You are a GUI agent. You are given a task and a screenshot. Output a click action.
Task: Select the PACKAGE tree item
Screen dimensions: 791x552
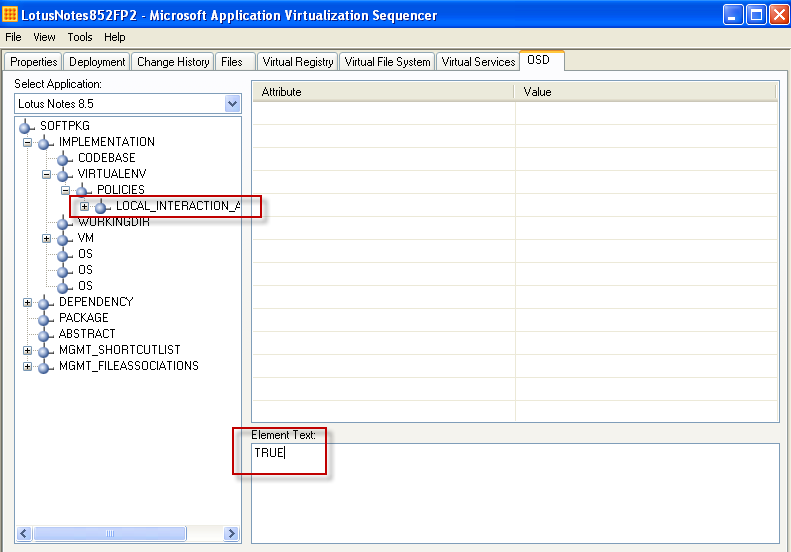84,318
